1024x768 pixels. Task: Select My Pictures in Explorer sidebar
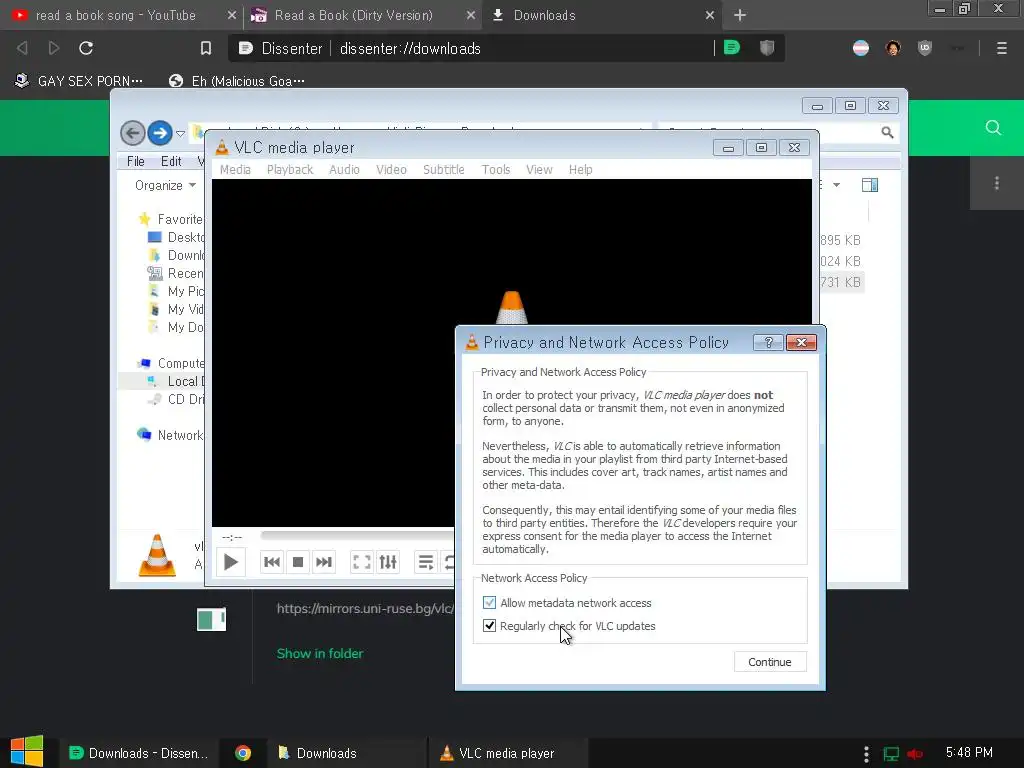pyautogui.click(x=176, y=291)
